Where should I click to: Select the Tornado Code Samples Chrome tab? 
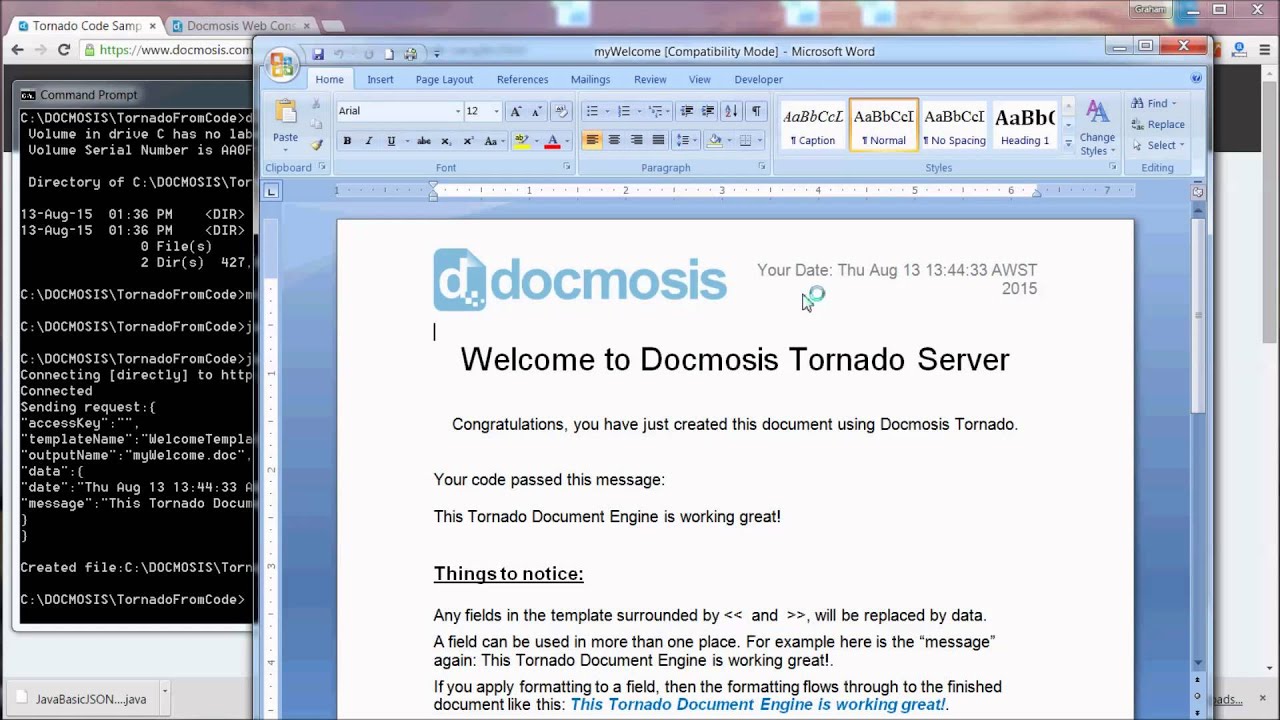85,25
